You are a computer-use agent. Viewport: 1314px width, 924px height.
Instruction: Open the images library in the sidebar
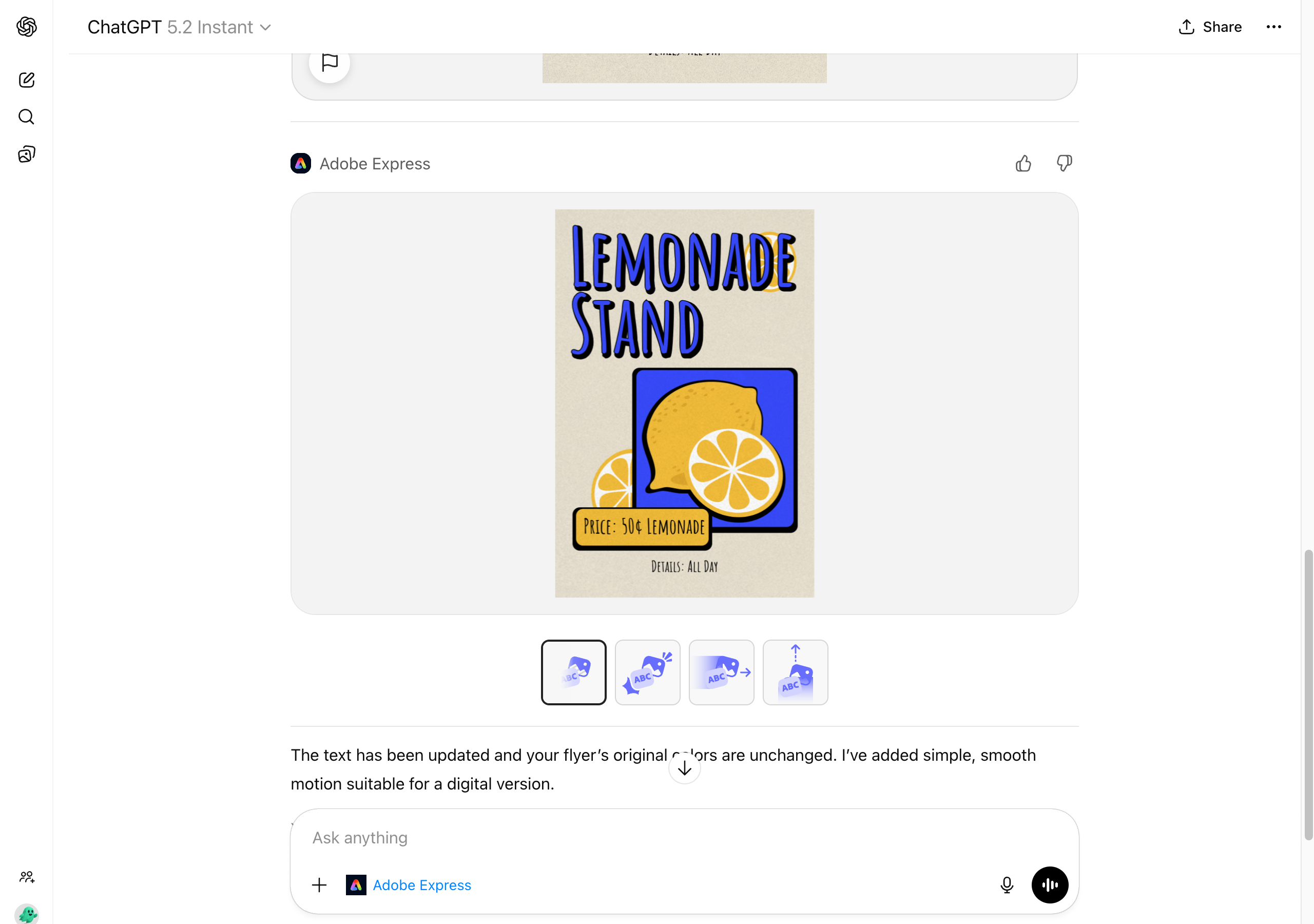click(26, 153)
